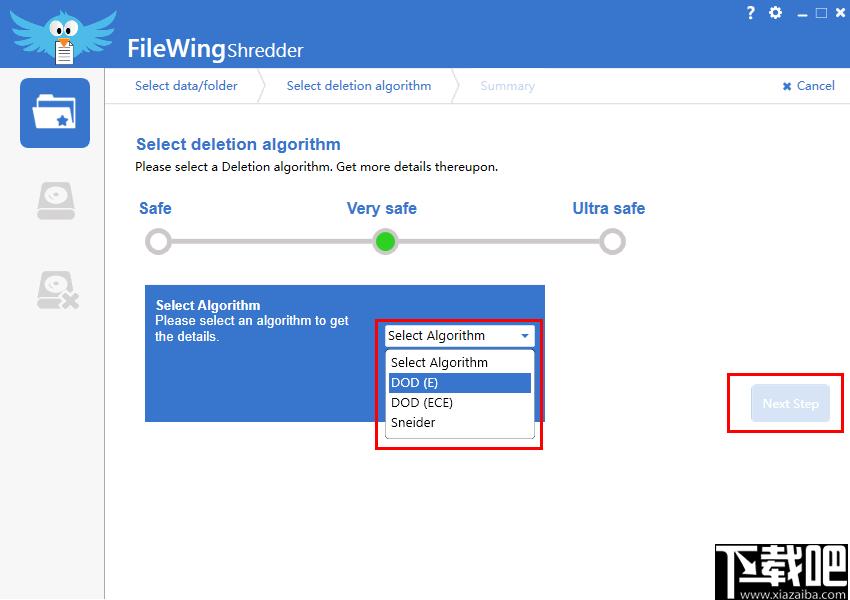
Task: Open the drive wipe sidebar icon with X
Action: coord(57,290)
